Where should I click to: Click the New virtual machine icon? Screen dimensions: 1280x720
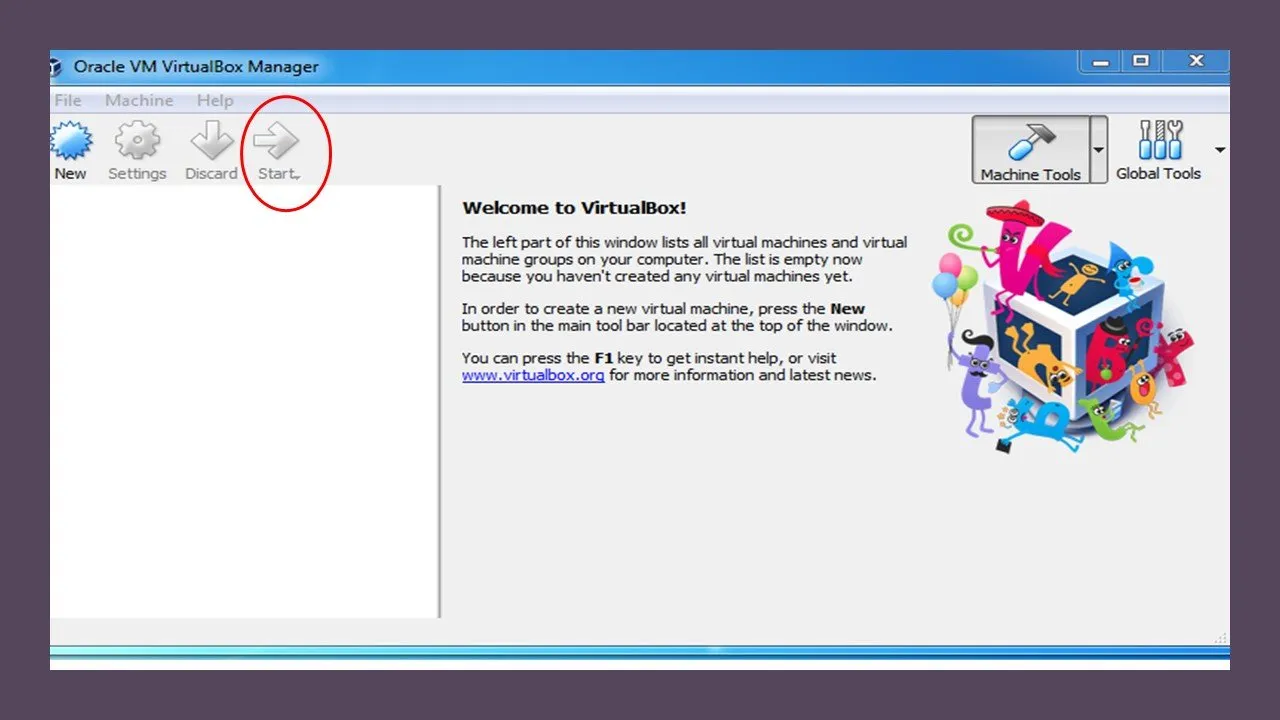coord(70,141)
